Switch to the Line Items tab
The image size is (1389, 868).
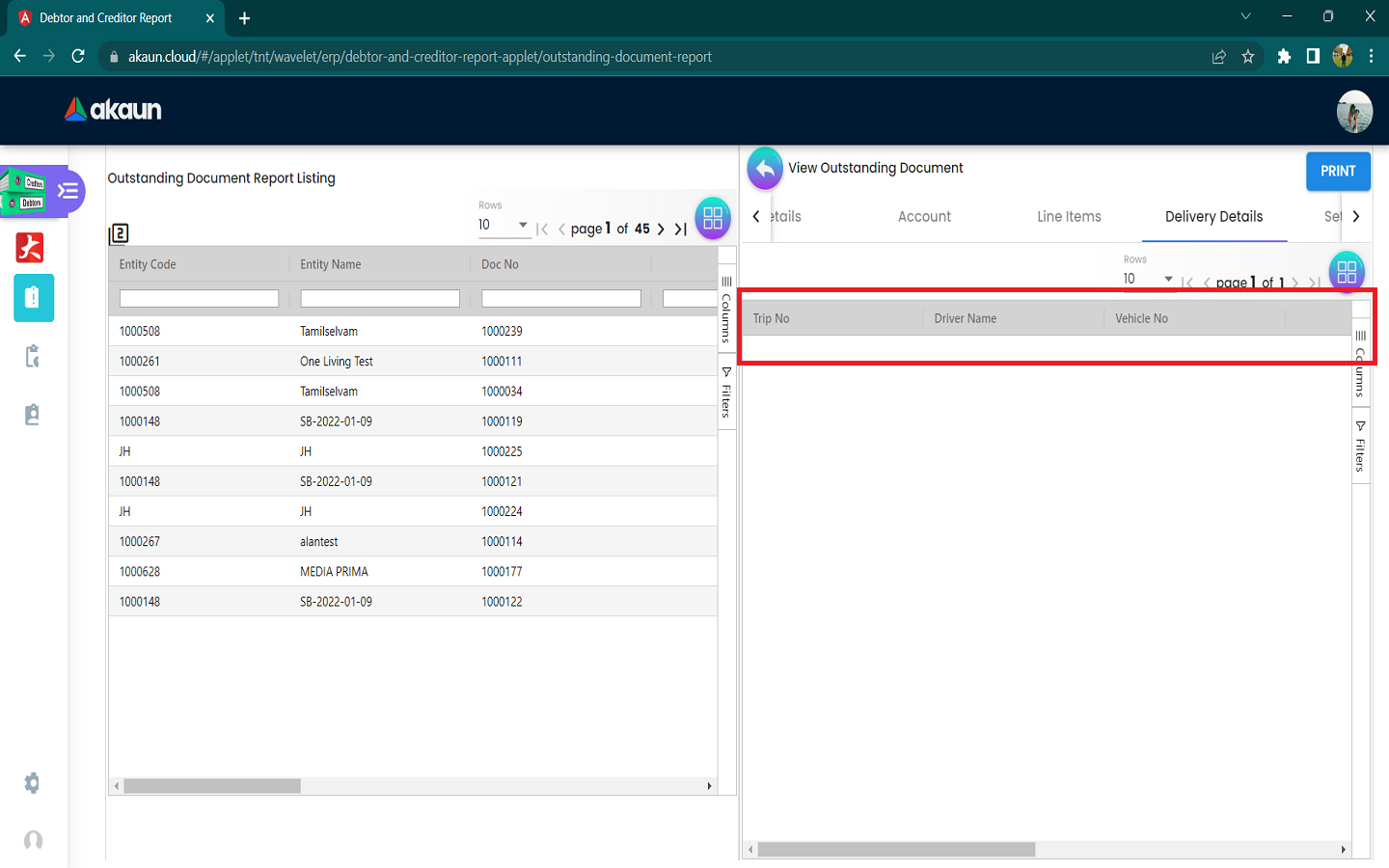(x=1069, y=217)
